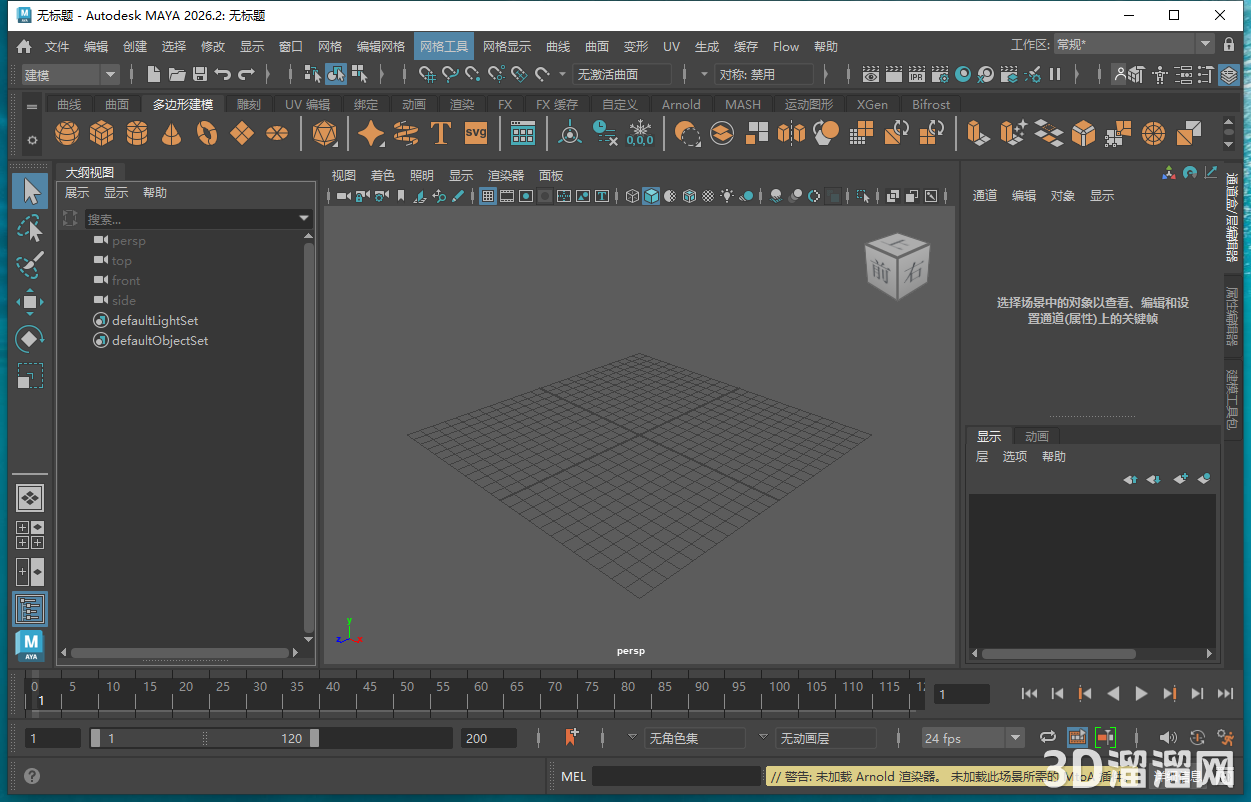Viewport: 1251px width, 802px height.
Task: Create a polygon cube from the shelf
Action: pyautogui.click(x=101, y=133)
